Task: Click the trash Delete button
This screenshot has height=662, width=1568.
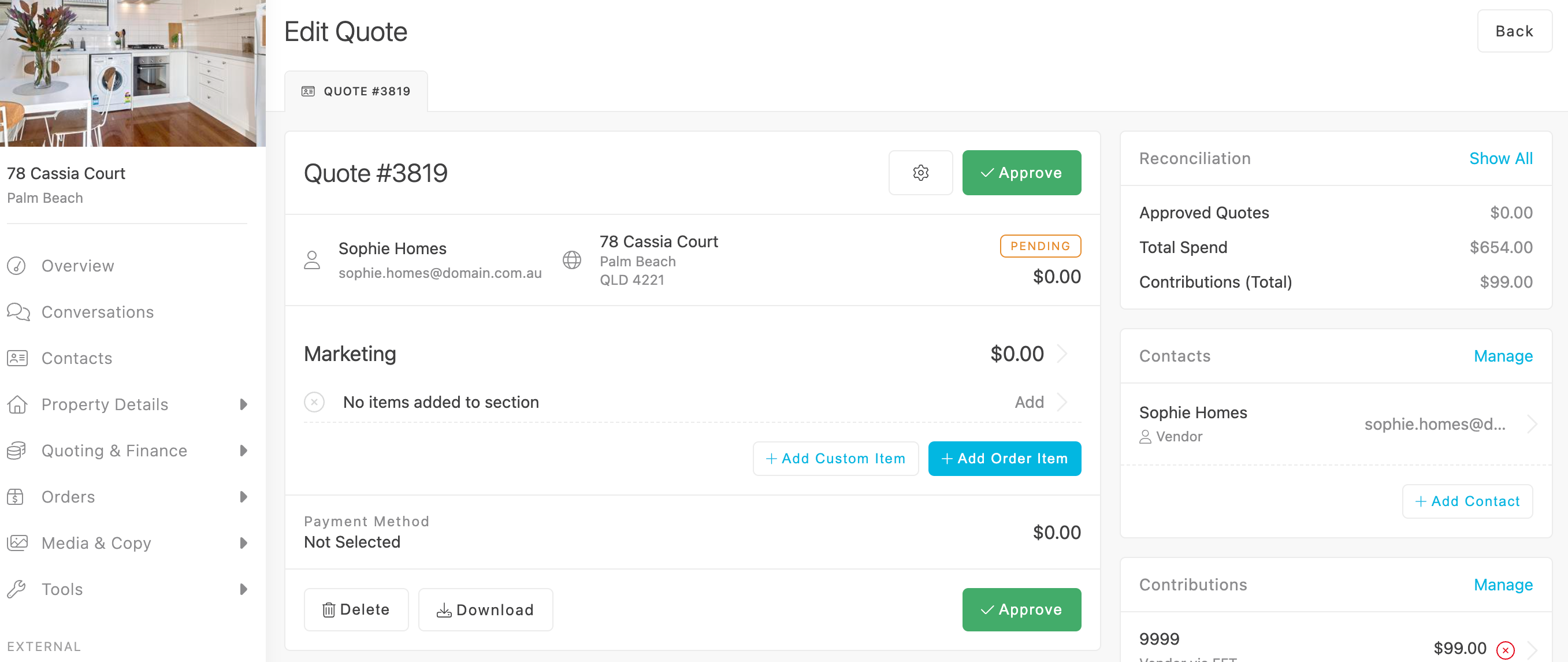Action: 356,609
